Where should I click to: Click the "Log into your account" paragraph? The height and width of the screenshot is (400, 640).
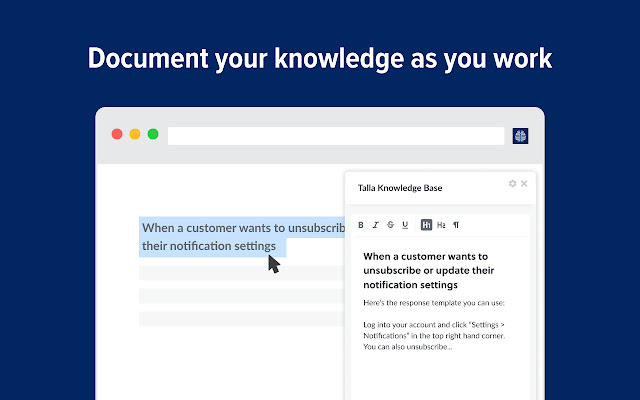click(x=434, y=336)
